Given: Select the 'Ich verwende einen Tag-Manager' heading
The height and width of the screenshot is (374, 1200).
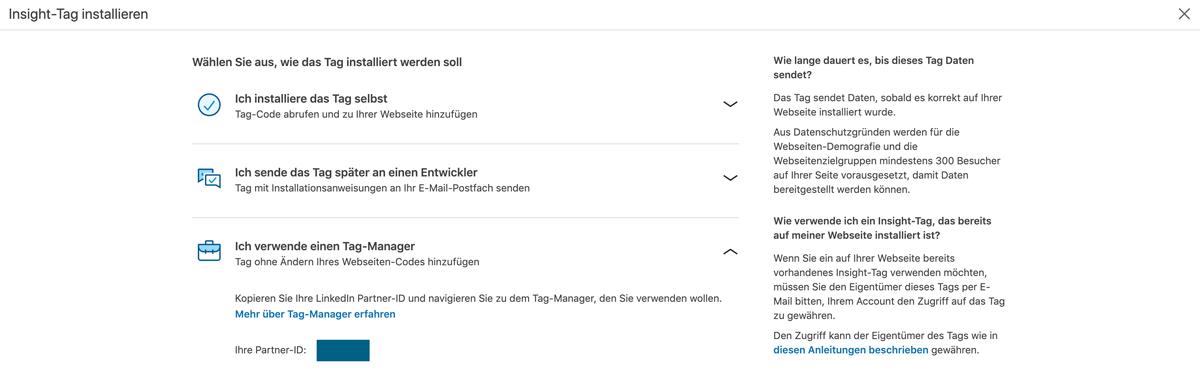Looking at the screenshot, I should coord(325,246).
